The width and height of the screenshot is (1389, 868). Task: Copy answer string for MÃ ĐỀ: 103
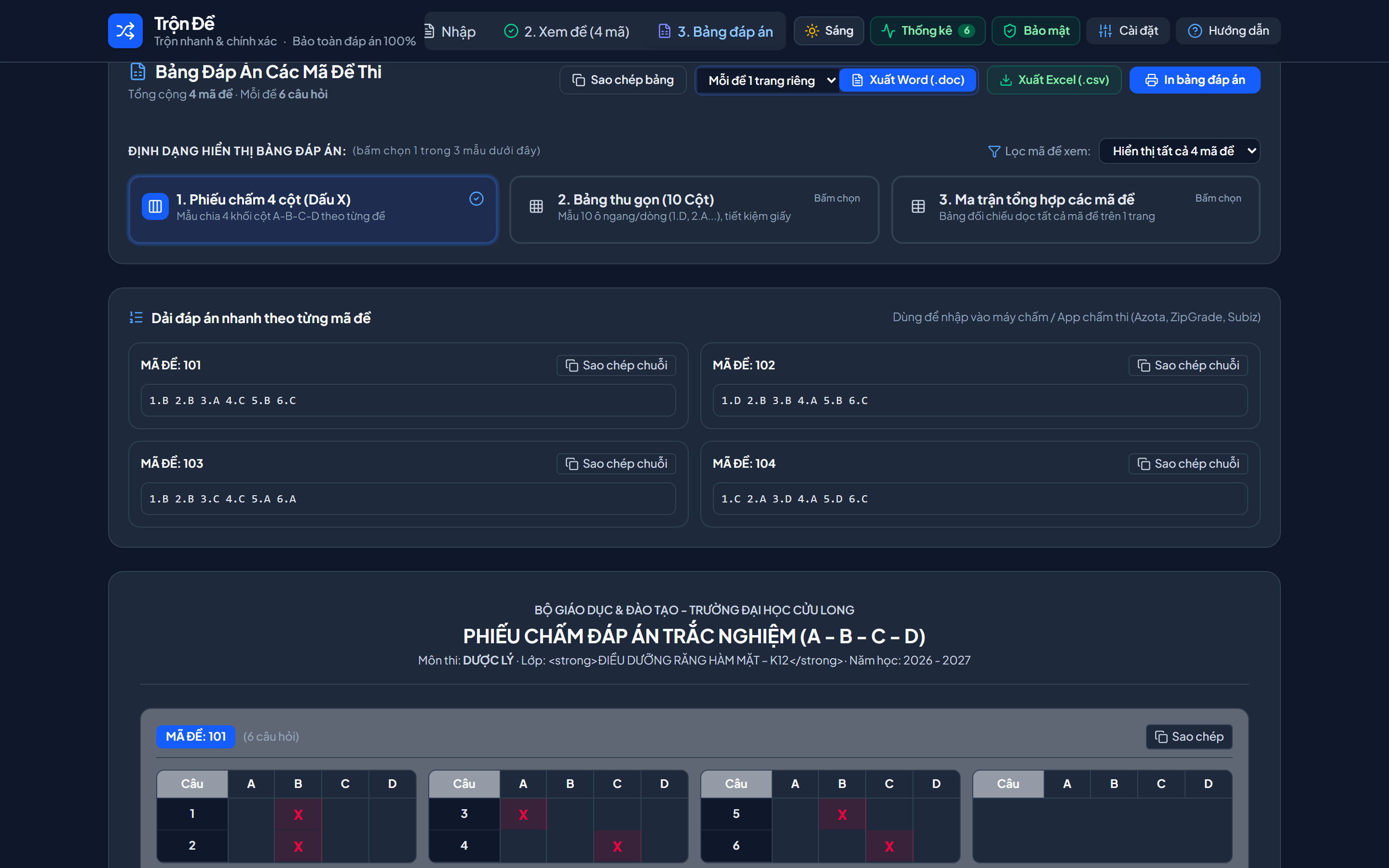pyautogui.click(x=616, y=463)
